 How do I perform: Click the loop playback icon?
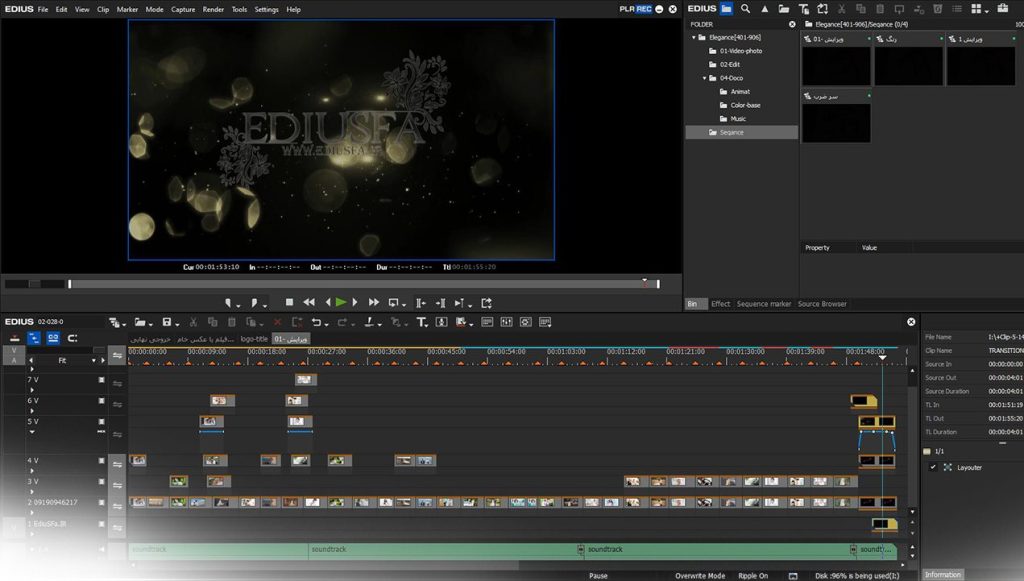pyautogui.click(x=394, y=303)
